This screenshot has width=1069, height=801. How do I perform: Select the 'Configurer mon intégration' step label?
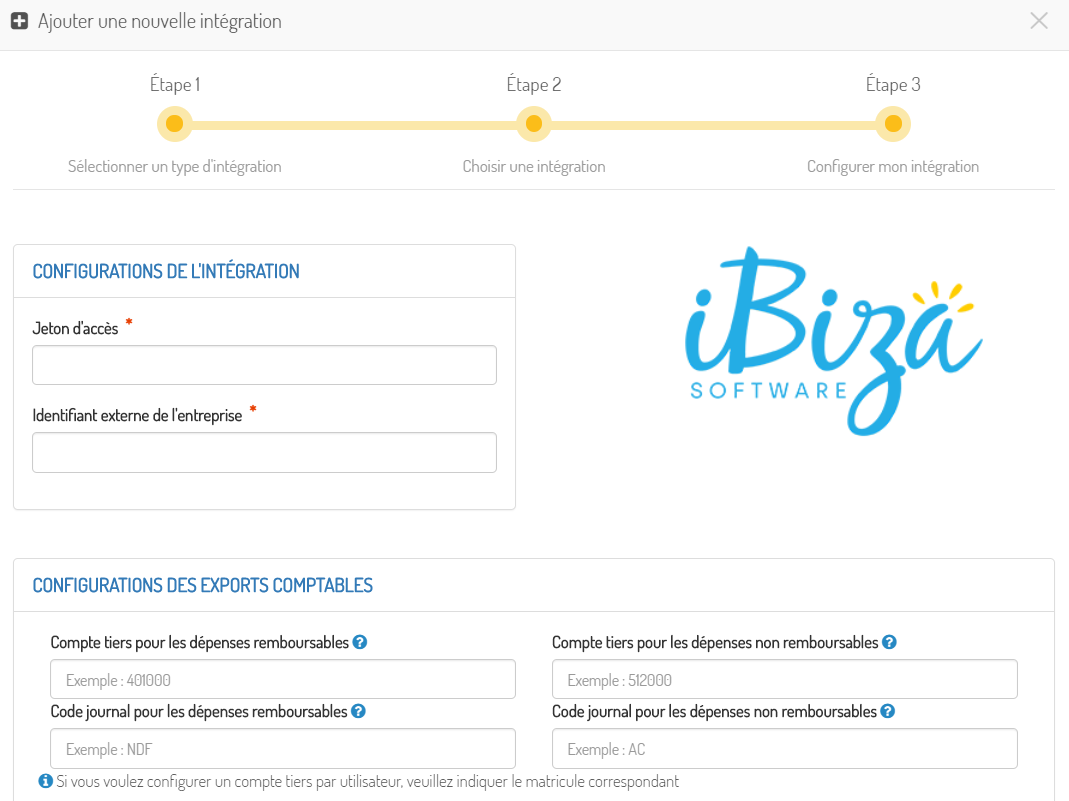pos(893,166)
